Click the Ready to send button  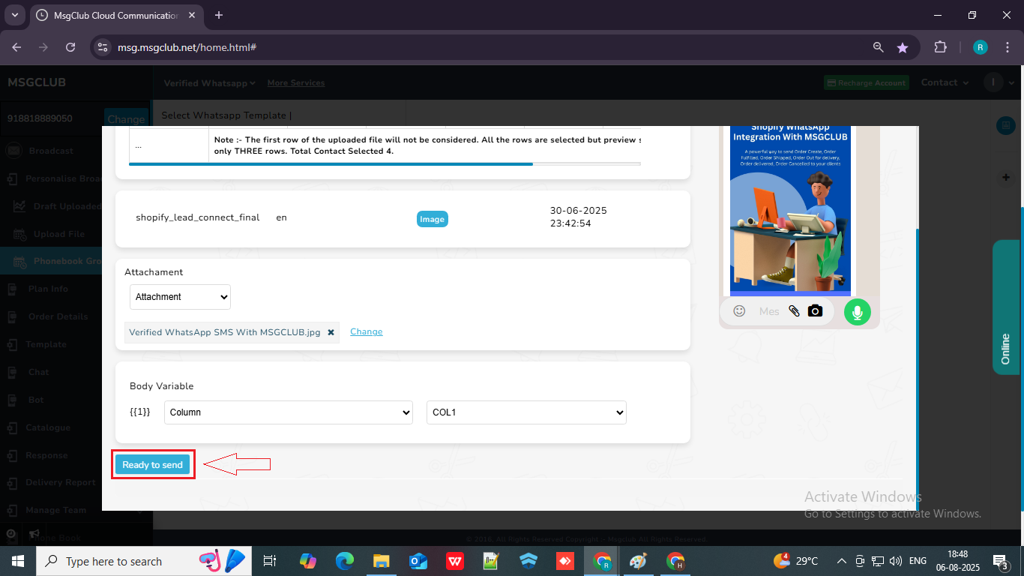[x=152, y=465]
